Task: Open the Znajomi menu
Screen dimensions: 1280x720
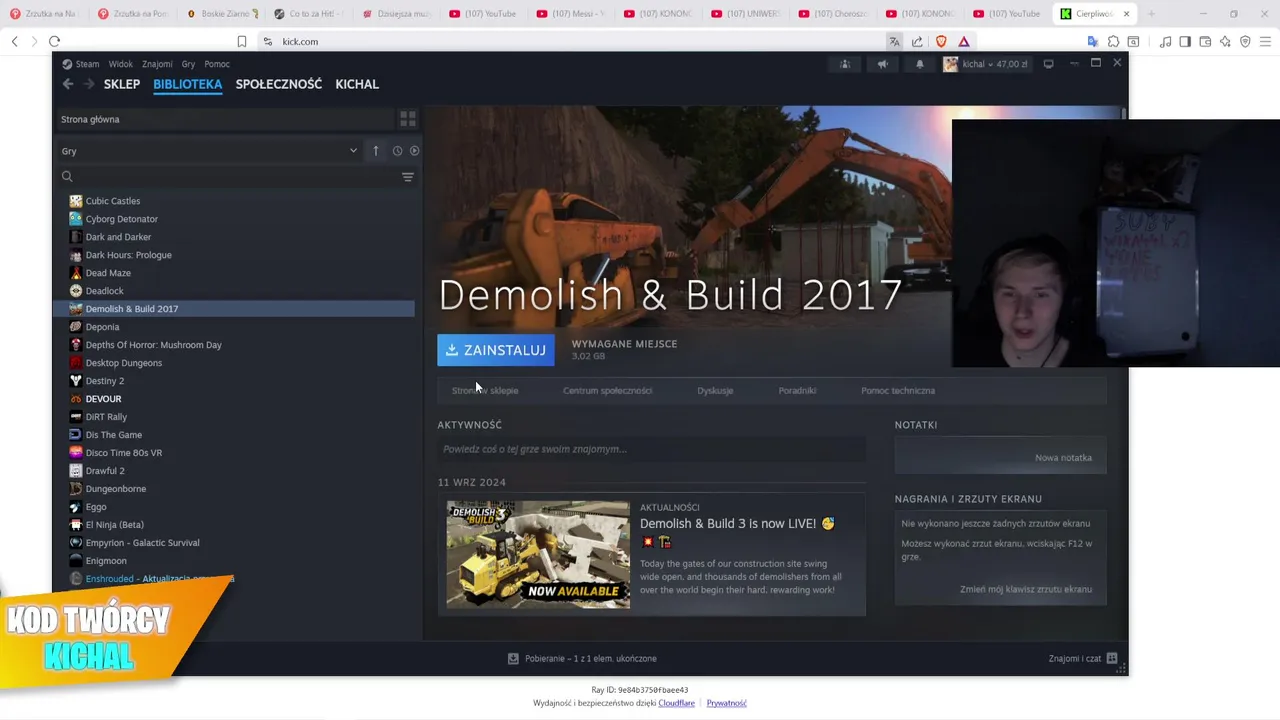Action: (x=157, y=64)
